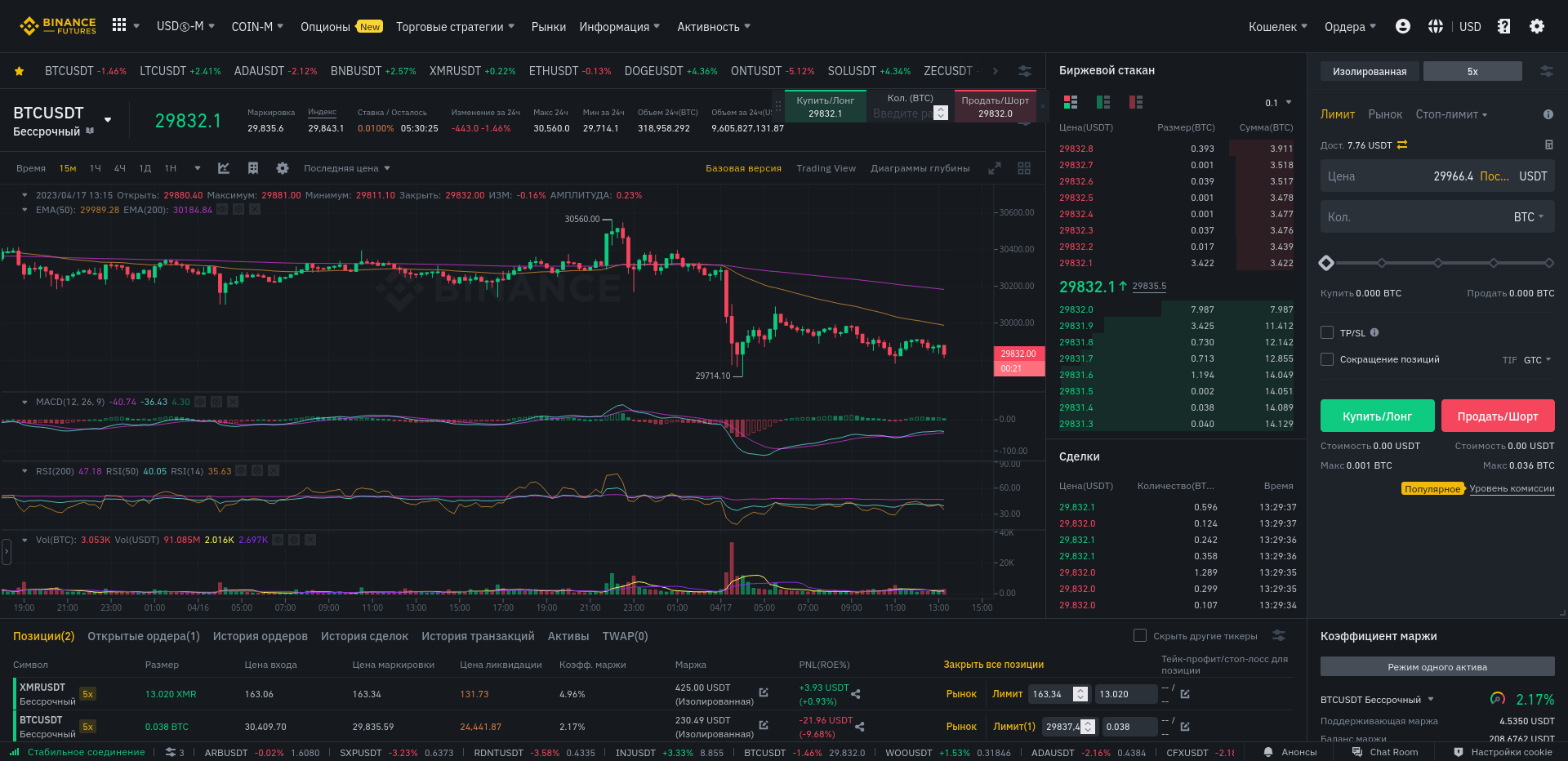The width and height of the screenshot is (1568, 761).
Task: Open positions table settings sliders icon
Action: [1279, 635]
